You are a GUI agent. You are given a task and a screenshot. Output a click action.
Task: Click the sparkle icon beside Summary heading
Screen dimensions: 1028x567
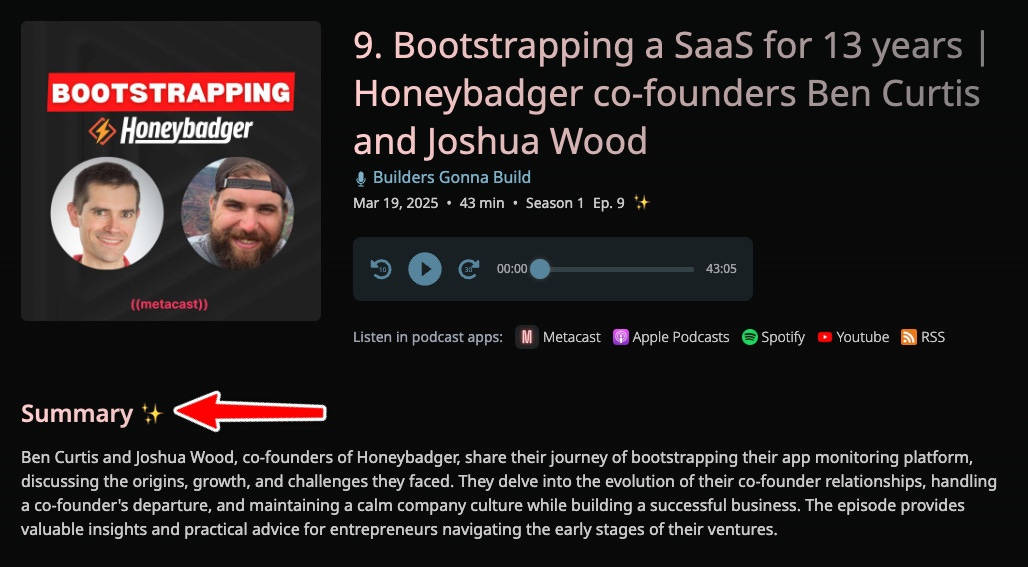coord(152,414)
